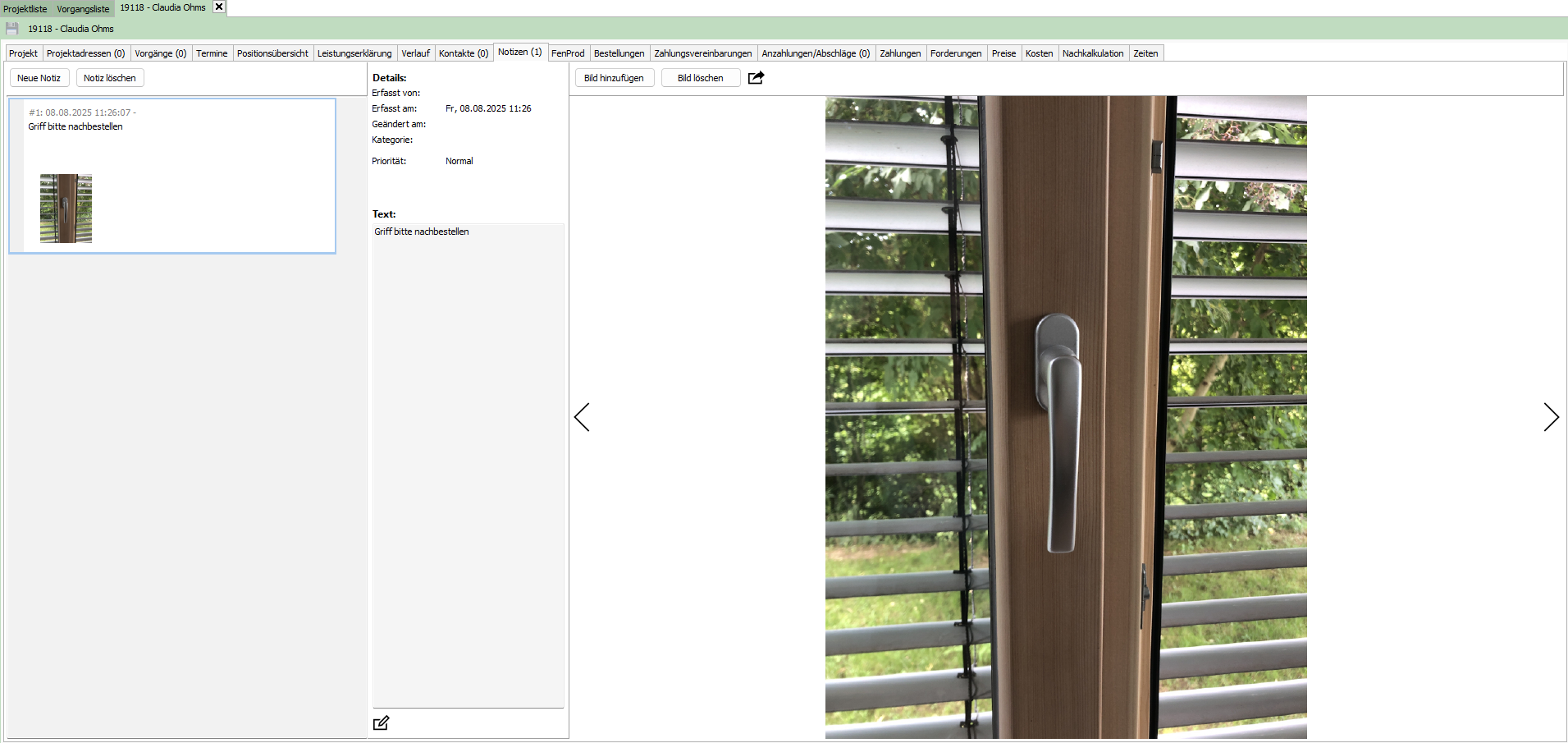Open the window handle thumbnail in note

coord(66,209)
